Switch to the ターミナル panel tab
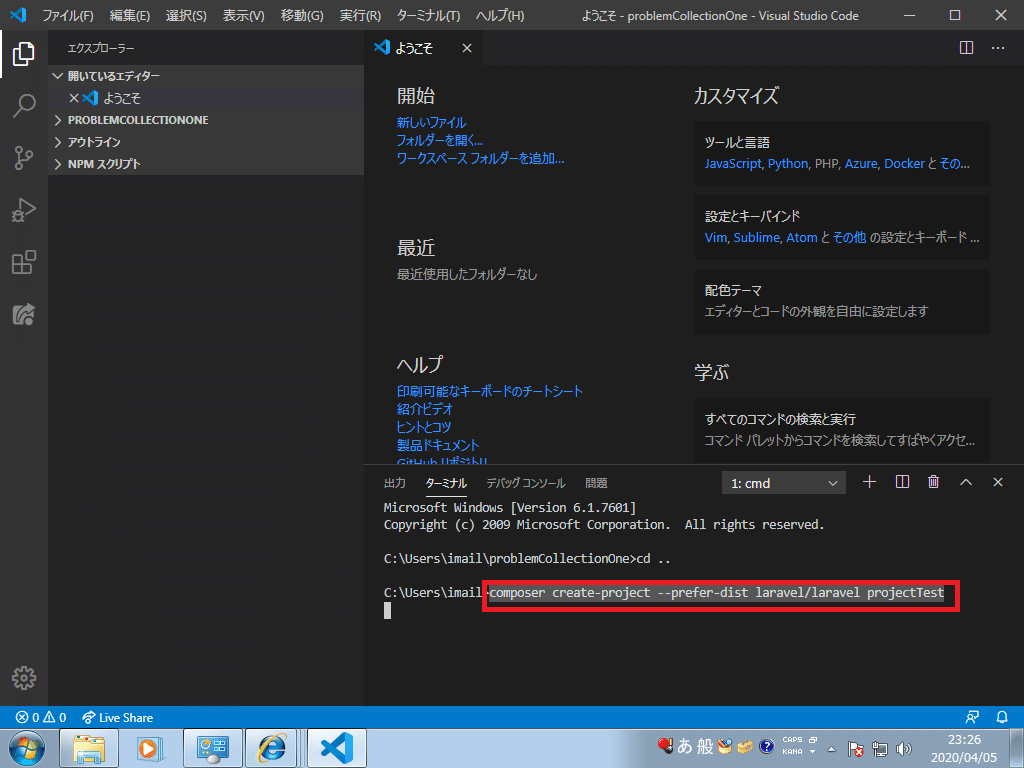The width and height of the screenshot is (1024, 768). coord(446,483)
